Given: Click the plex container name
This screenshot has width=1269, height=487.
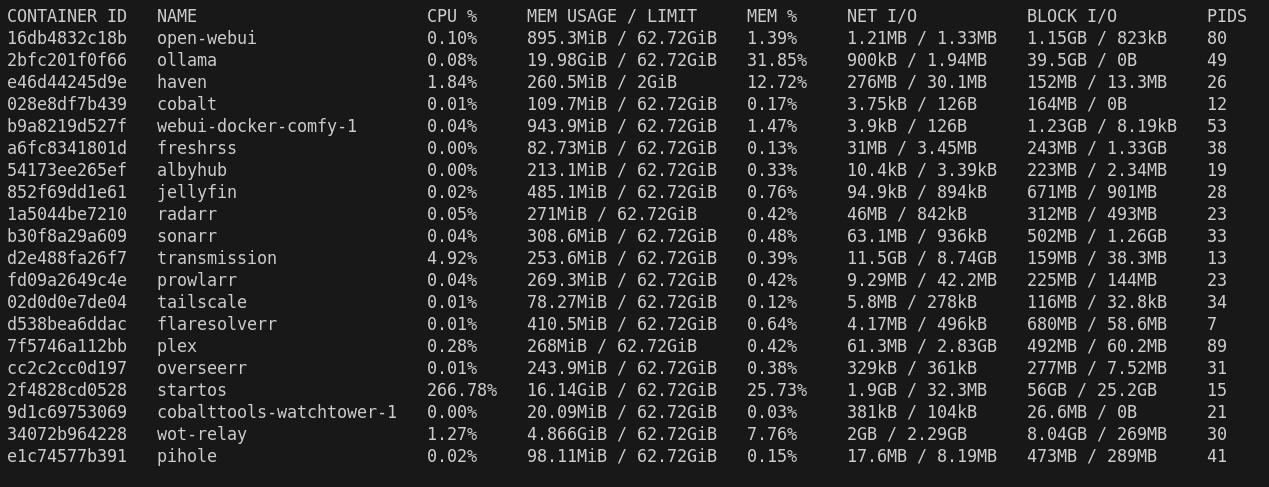Looking at the screenshot, I should tap(176, 346).
